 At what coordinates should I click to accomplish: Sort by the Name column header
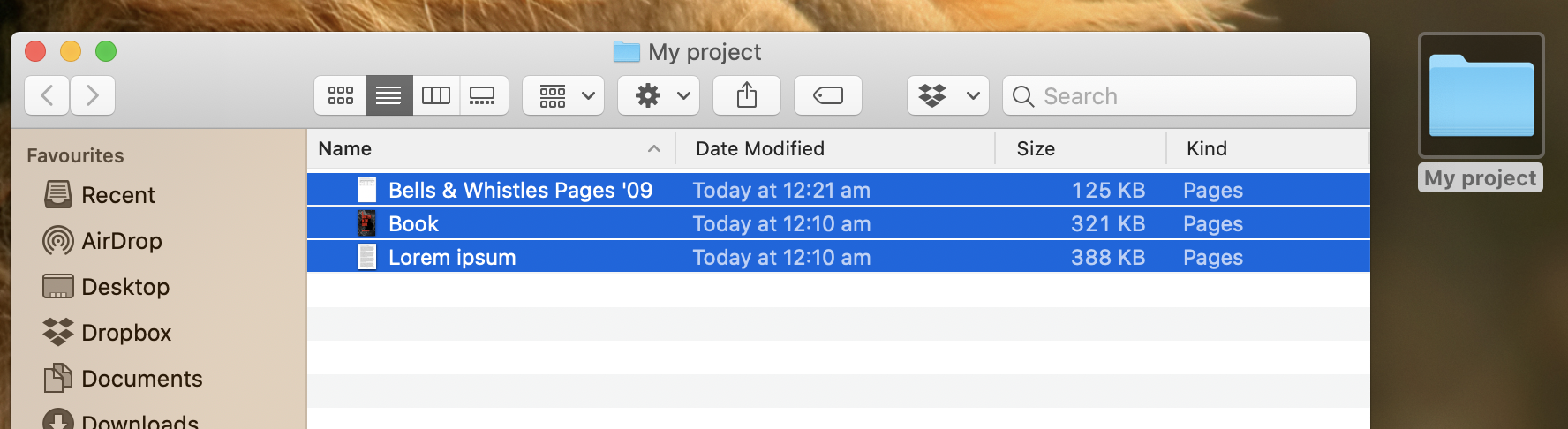point(345,148)
